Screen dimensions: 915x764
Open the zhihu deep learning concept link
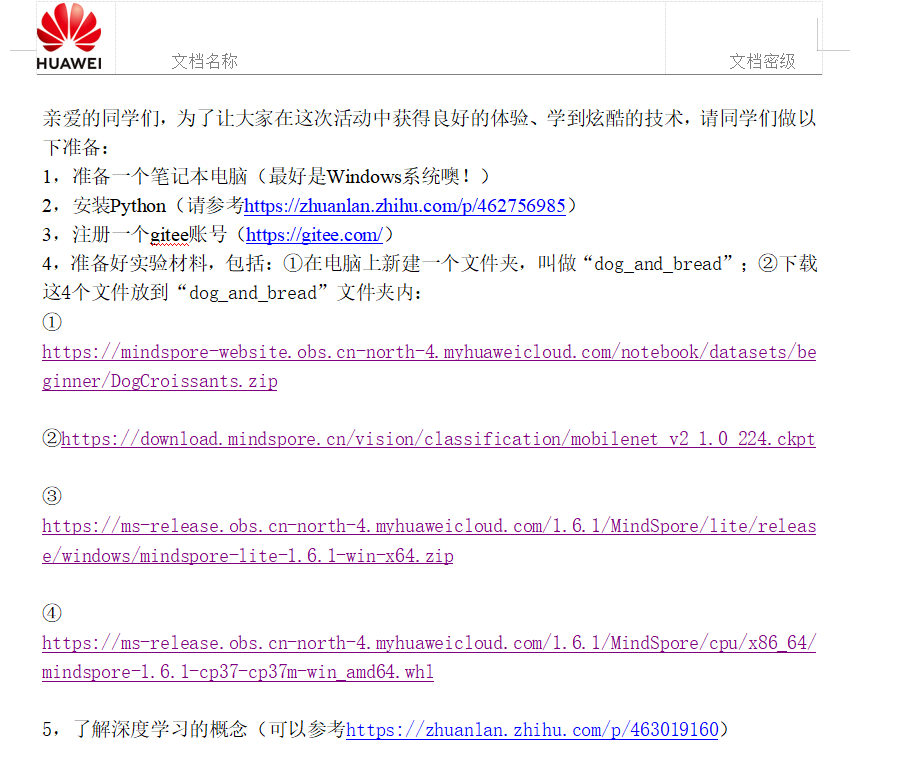(x=532, y=730)
